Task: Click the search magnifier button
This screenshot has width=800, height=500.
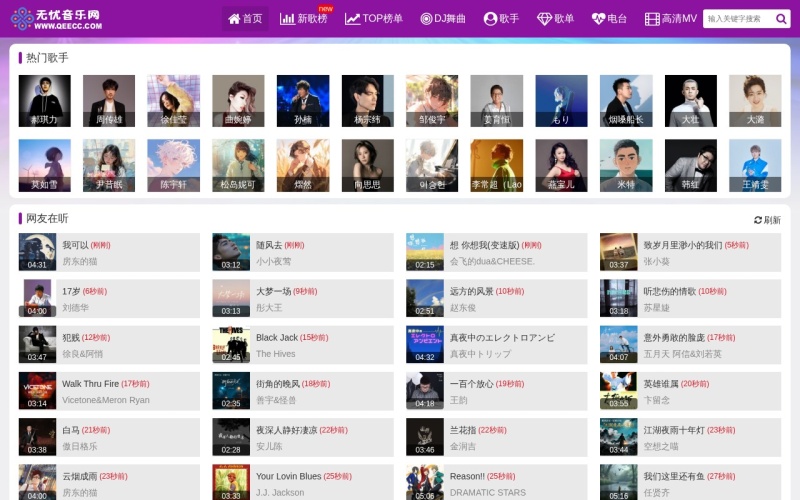Action: [x=782, y=18]
